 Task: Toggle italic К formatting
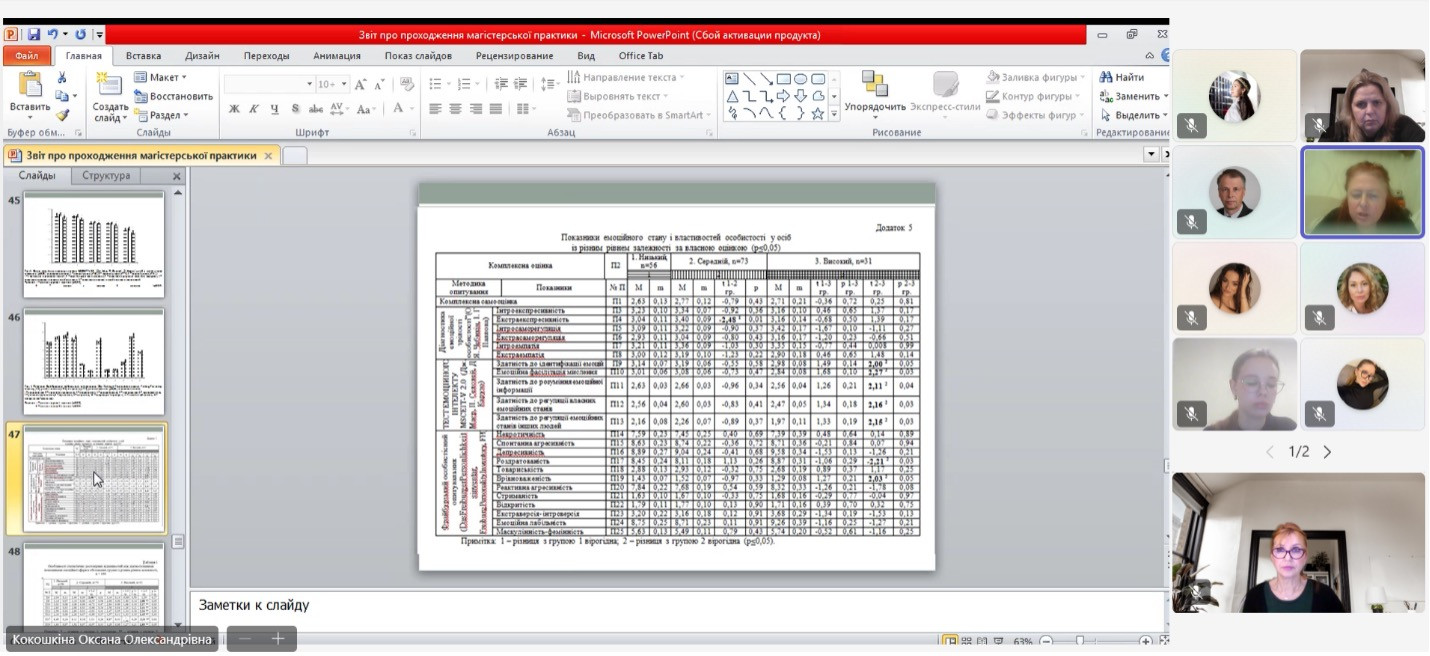click(x=254, y=109)
